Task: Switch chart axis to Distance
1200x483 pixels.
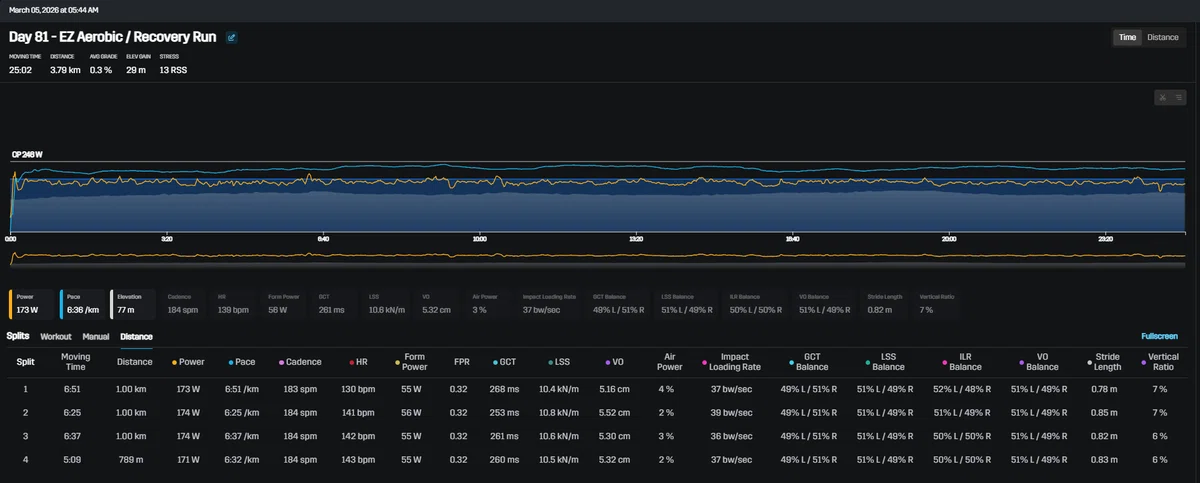Action: 1162,37
